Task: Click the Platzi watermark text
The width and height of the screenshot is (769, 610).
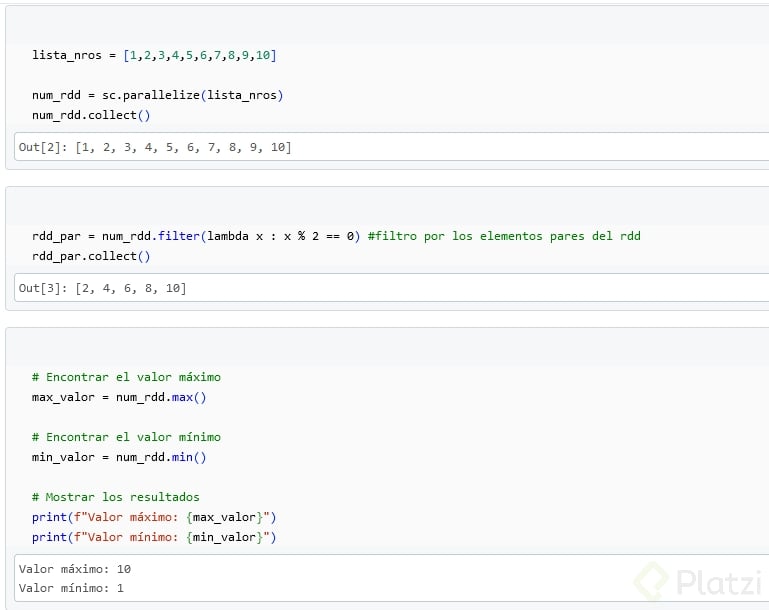Action: [x=714, y=581]
